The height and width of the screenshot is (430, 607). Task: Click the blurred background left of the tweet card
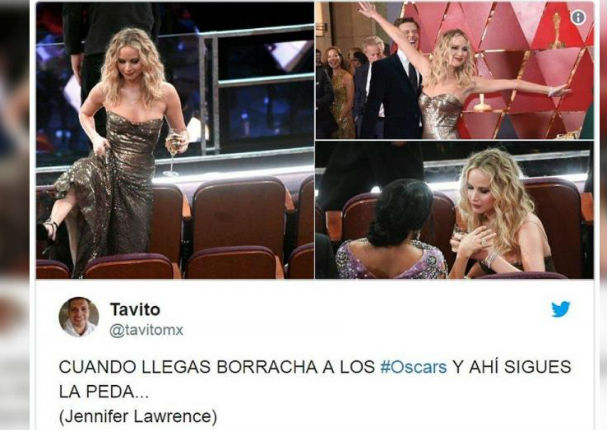click(x=14, y=215)
